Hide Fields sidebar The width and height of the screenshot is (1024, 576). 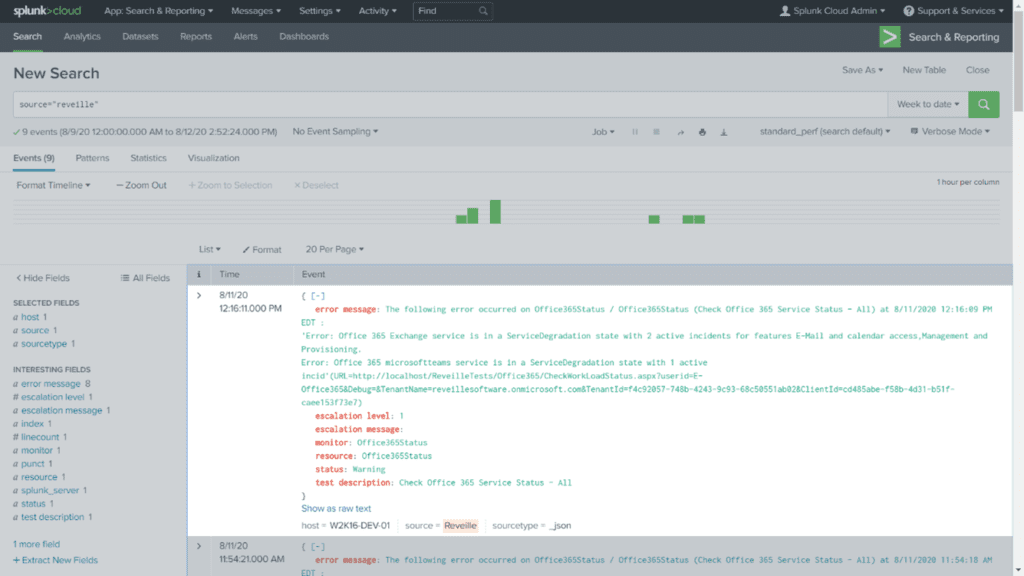(x=42, y=278)
